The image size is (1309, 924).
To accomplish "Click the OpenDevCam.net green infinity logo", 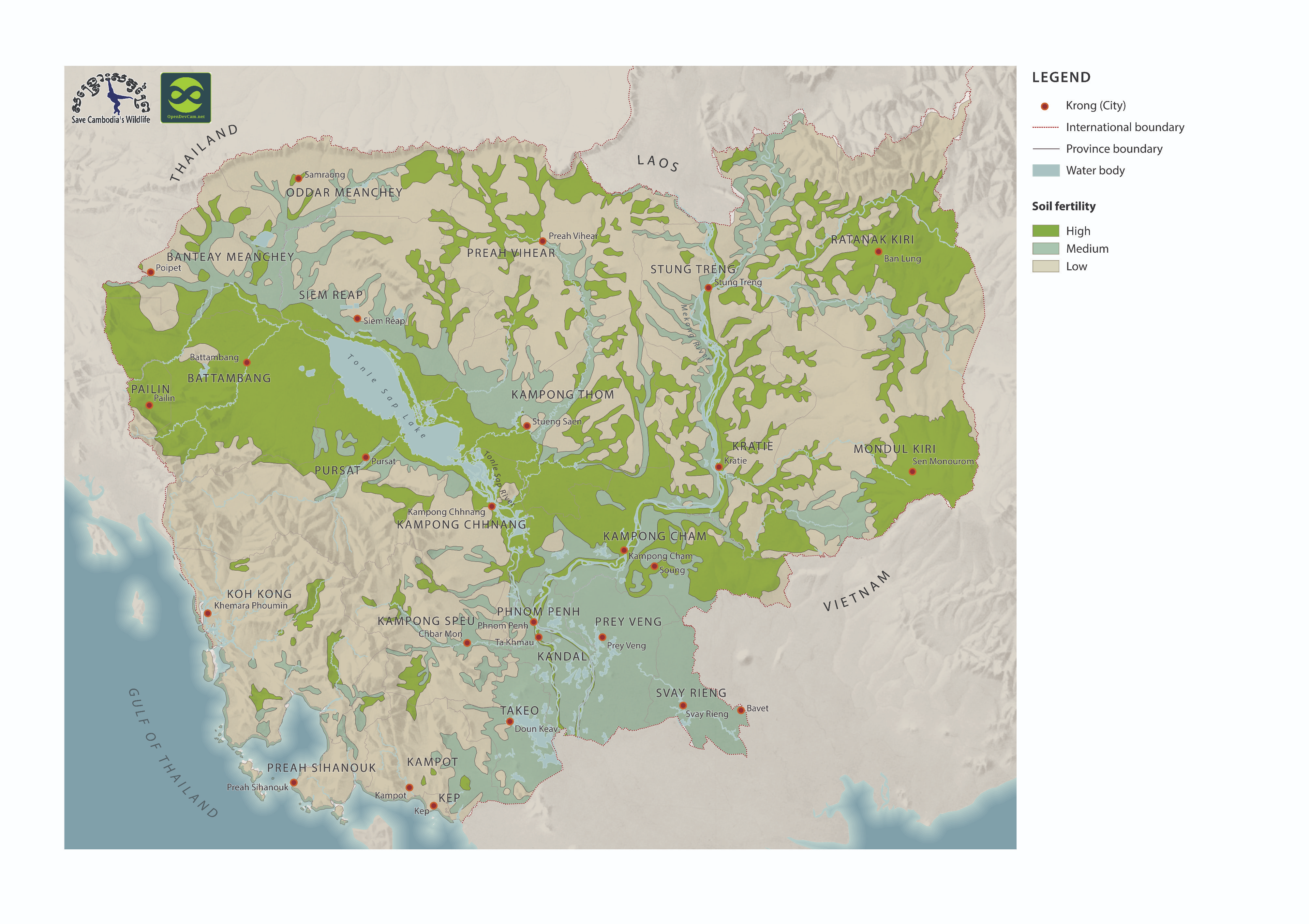I will tap(186, 97).
